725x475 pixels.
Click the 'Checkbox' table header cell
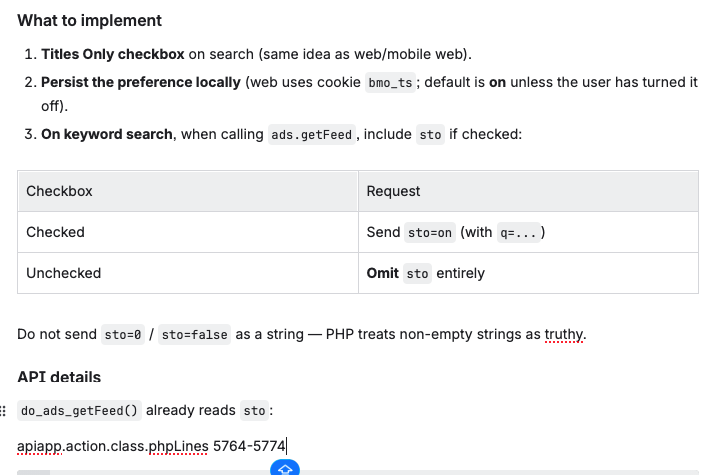tap(188, 191)
